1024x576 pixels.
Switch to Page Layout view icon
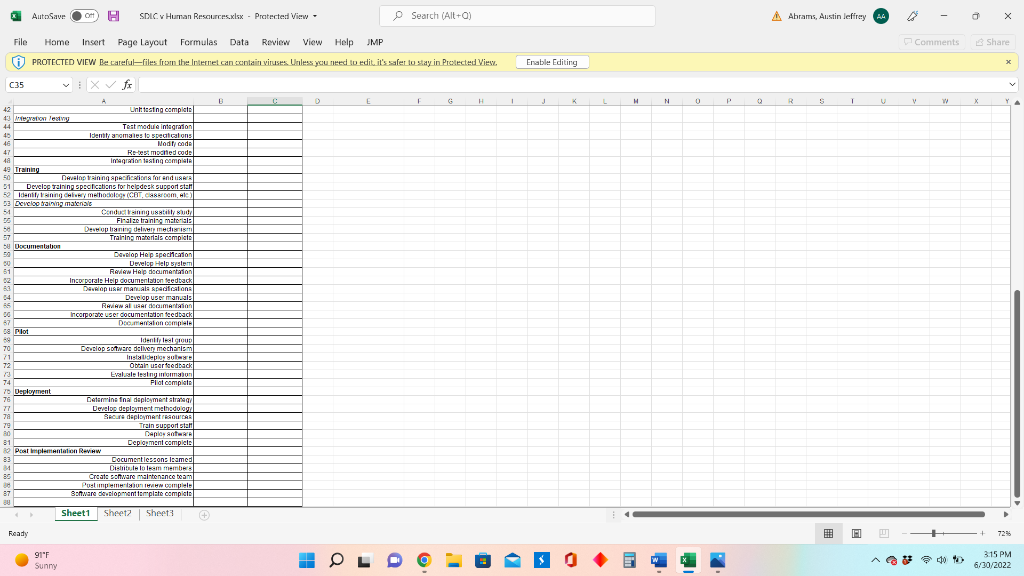click(x=857, y=533)
